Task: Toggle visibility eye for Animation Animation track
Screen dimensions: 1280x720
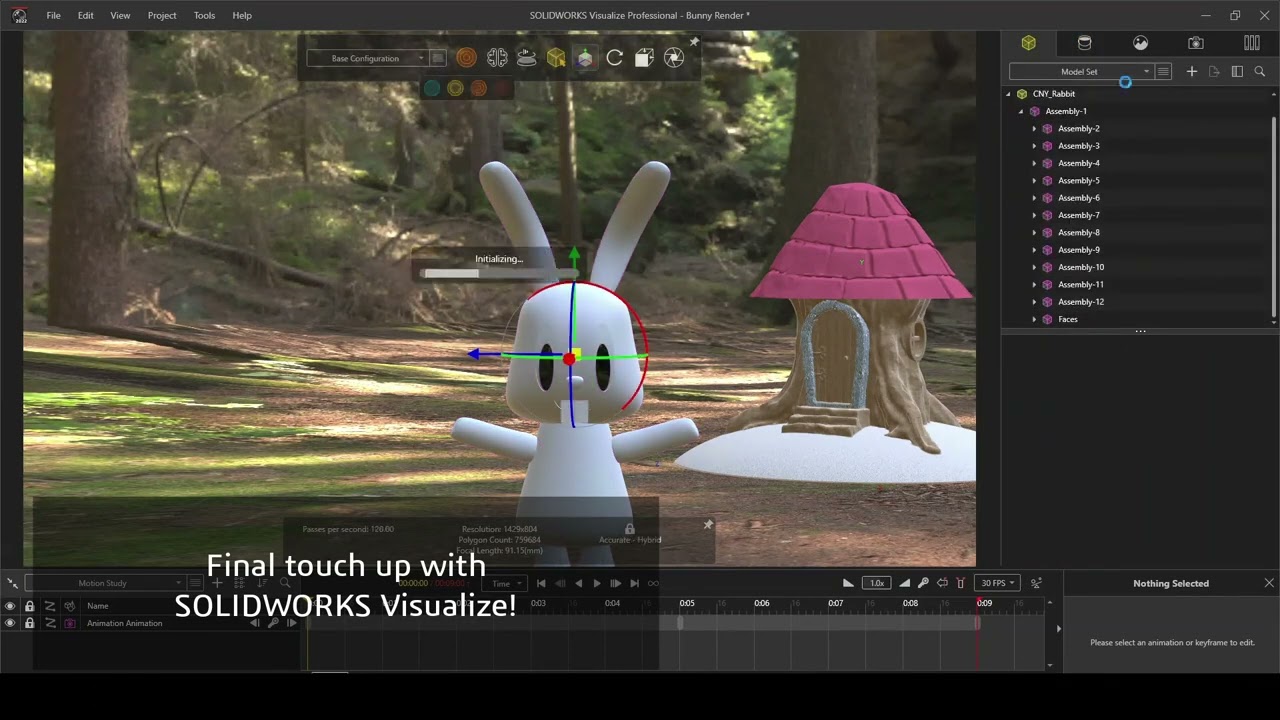Action: [10, 623]
